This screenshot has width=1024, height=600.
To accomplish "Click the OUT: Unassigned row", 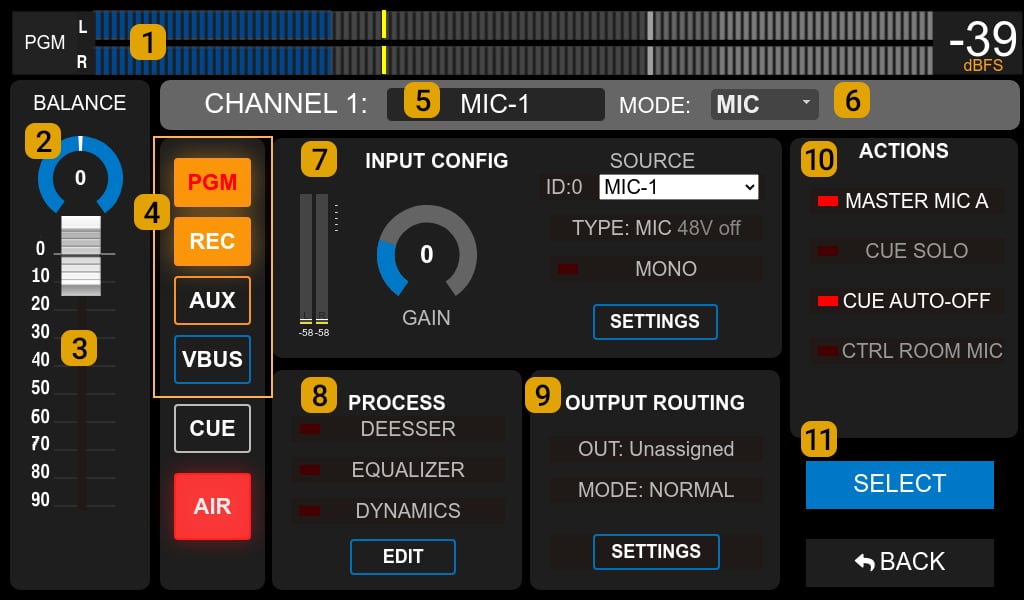I will (656, 449).
